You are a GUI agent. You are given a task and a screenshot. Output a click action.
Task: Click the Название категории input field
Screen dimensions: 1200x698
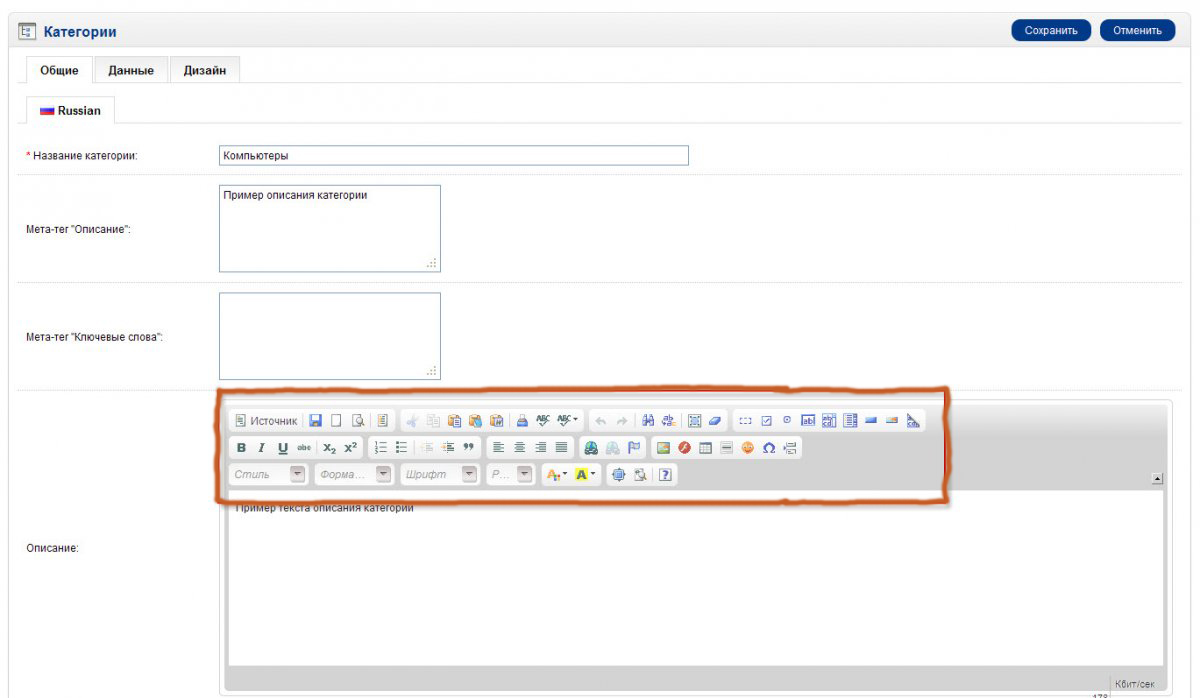click(453, 156)
